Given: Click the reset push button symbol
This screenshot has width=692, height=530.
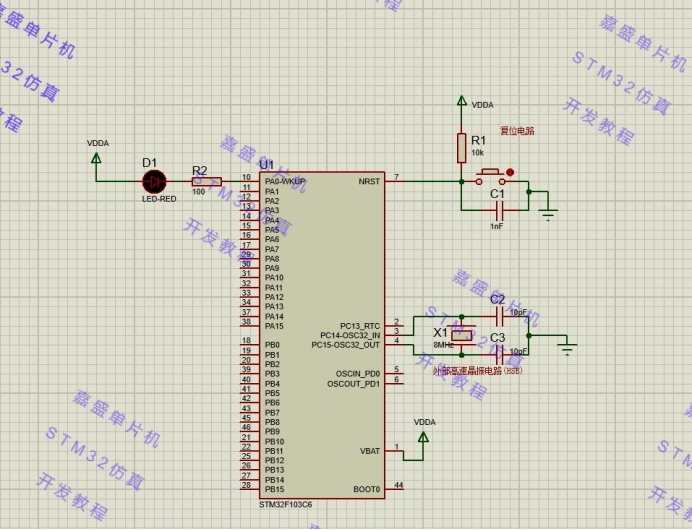Looking at the screenshot, I should coord(490,177).
